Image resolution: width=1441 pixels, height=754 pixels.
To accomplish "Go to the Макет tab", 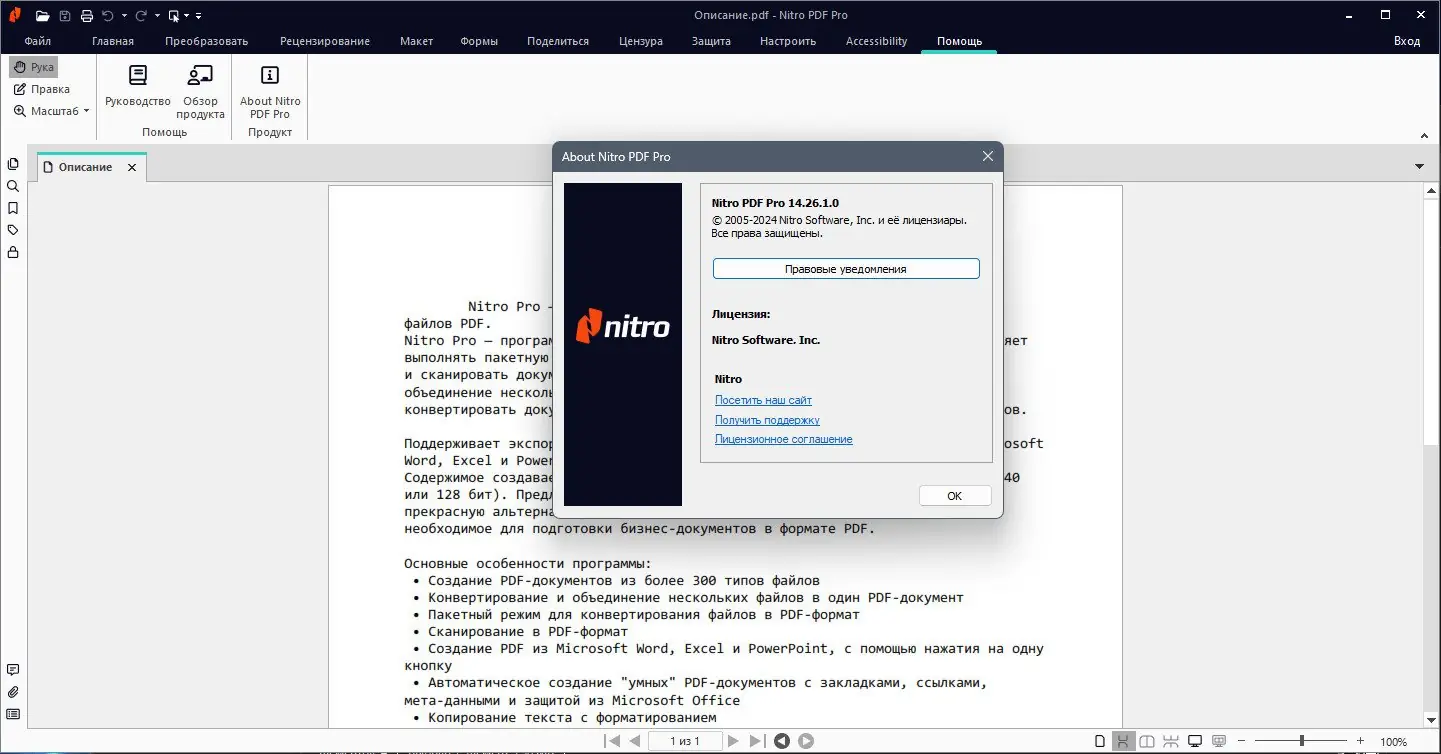I will click(416, 41).
